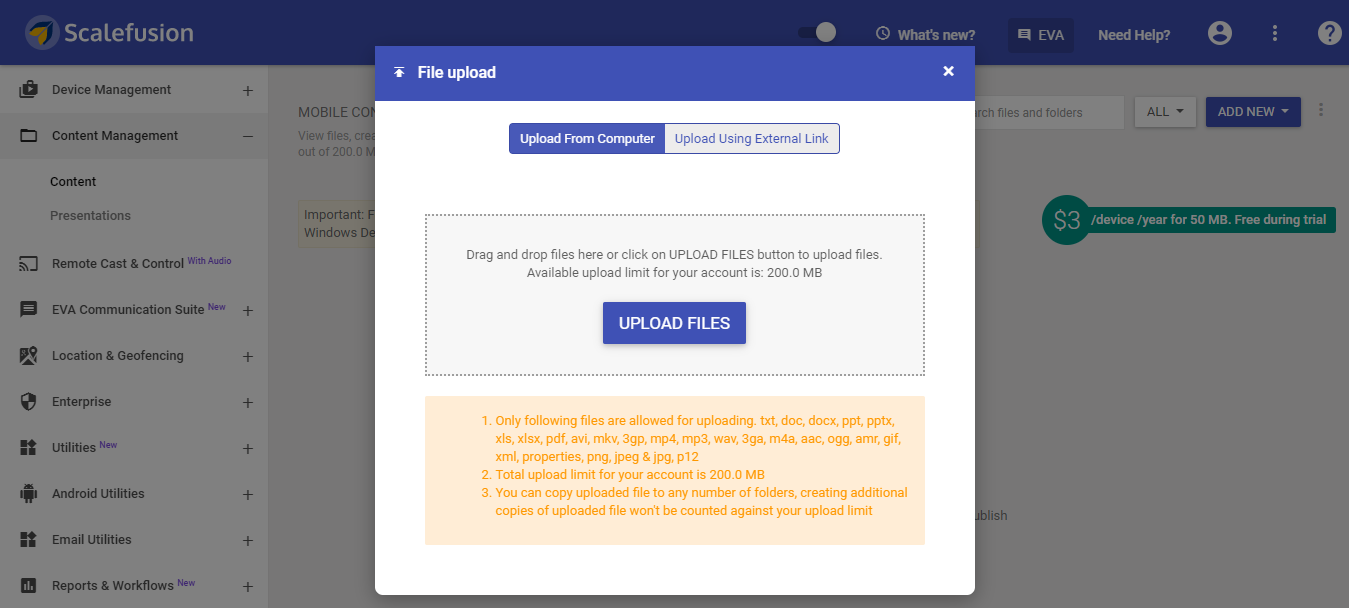
Task: Click the Enterprise shield icon
Action: tap(29, 402)
